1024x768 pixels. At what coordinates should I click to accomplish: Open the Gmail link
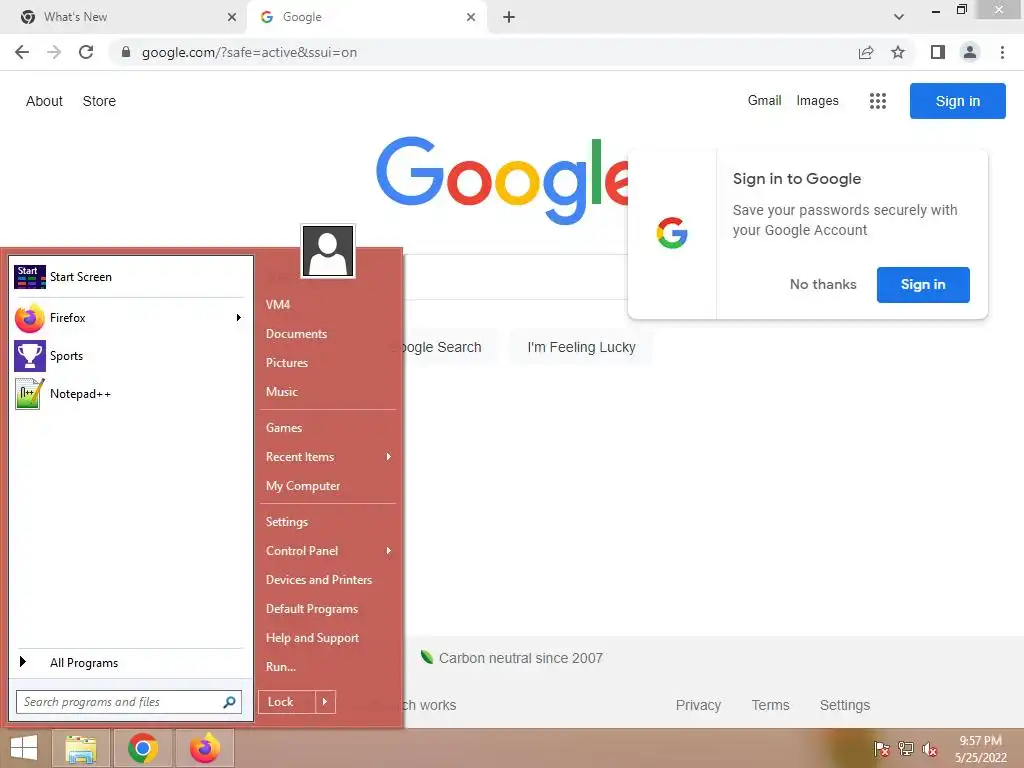coord(764,101)
